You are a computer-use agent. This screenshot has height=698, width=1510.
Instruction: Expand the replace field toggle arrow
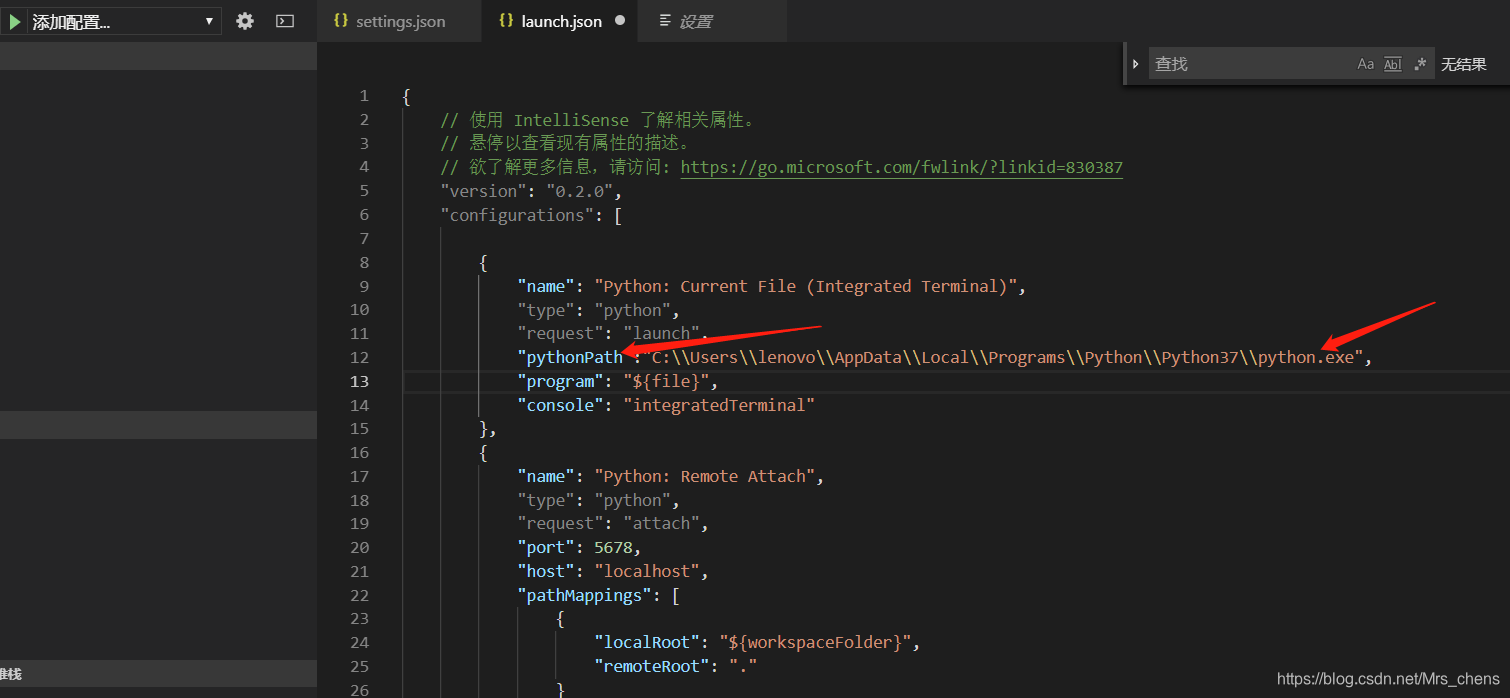(1136, 64)
